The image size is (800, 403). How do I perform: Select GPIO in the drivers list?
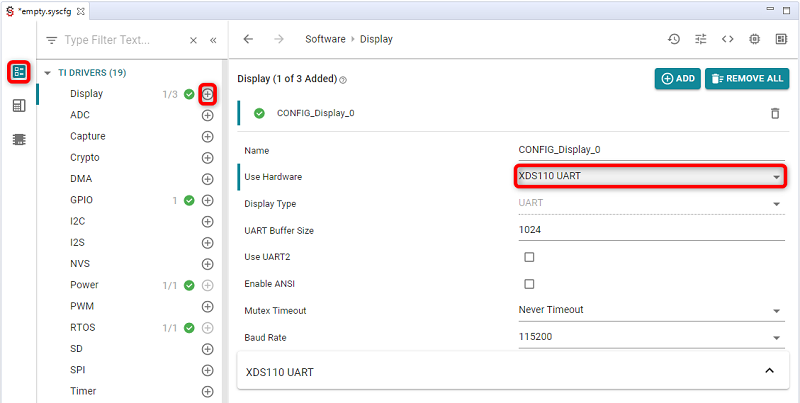pos(82,200)
